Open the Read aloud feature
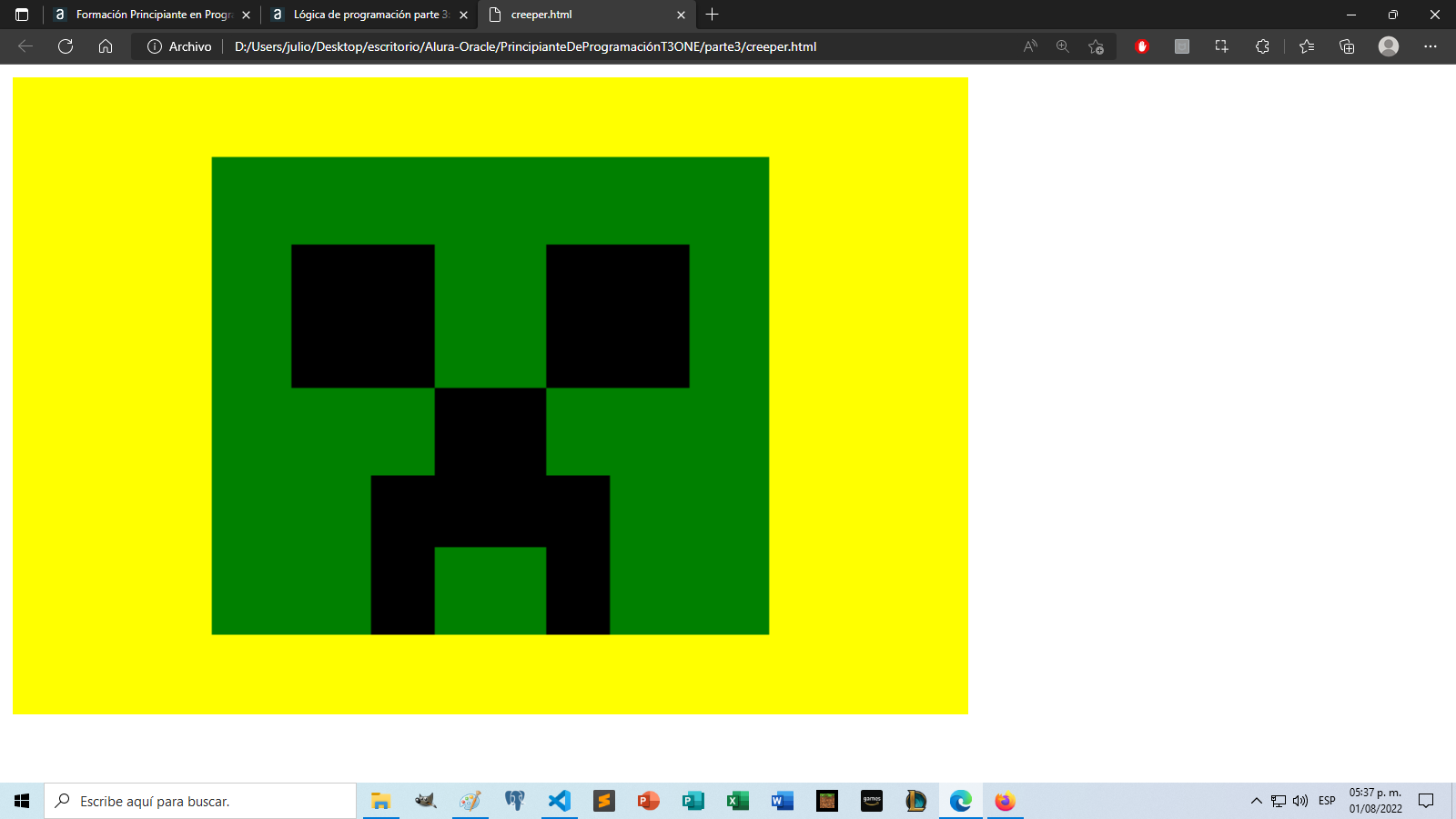 pos(1030,46)
